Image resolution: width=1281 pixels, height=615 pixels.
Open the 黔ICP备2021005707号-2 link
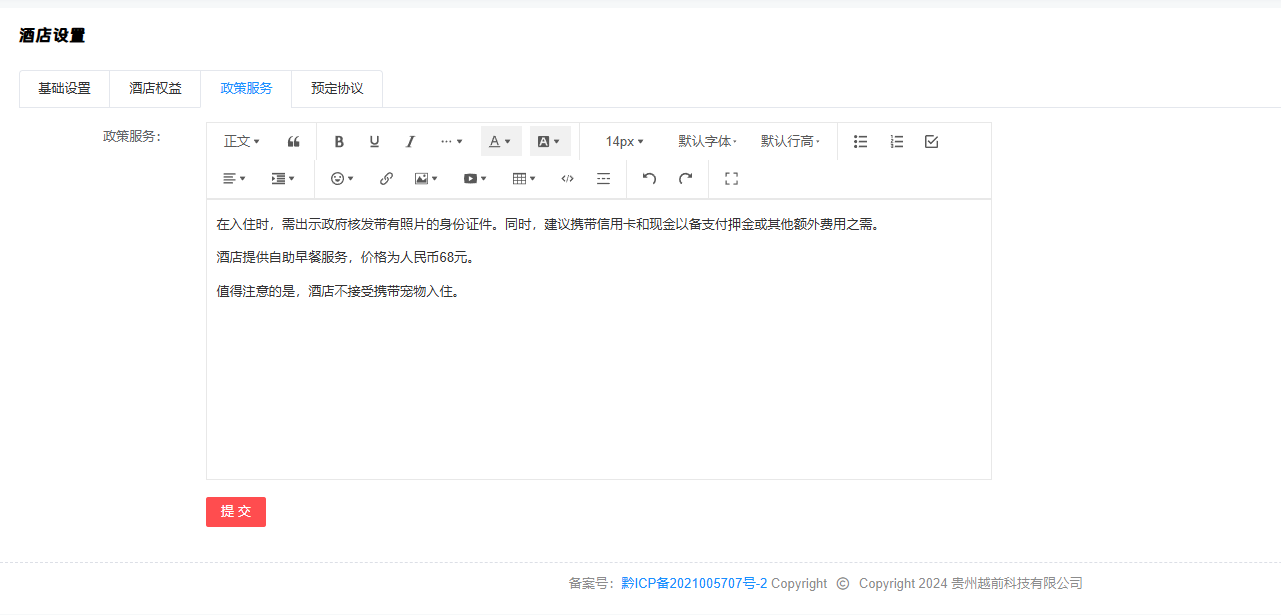694,584
